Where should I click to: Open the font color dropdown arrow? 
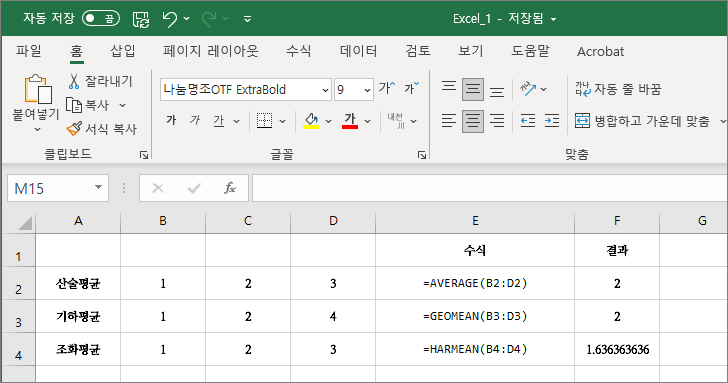[x=367, y=121]
